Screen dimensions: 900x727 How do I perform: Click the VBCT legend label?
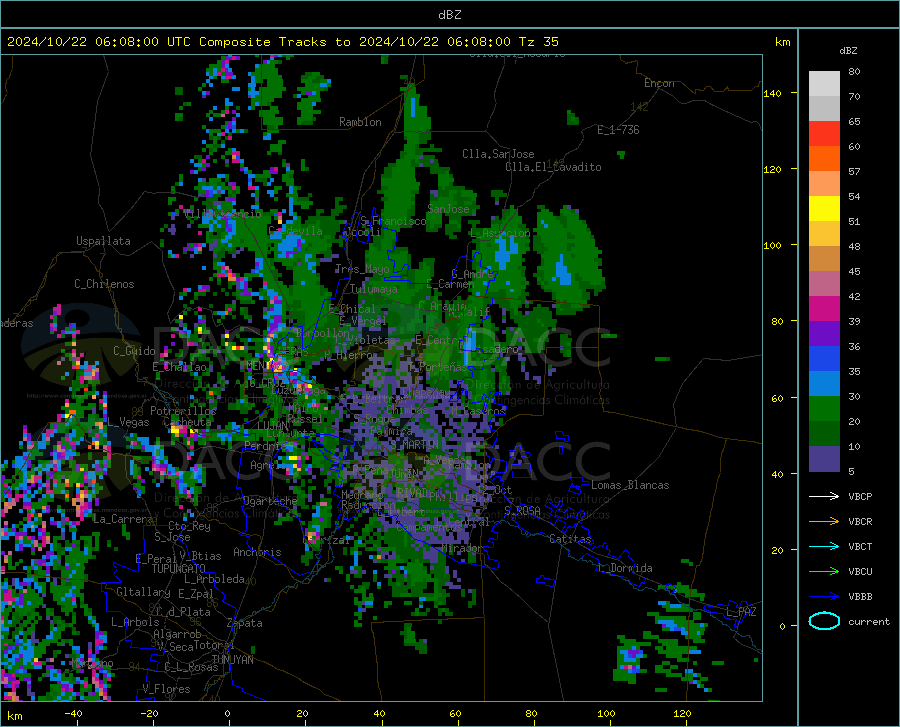point(860,546)
